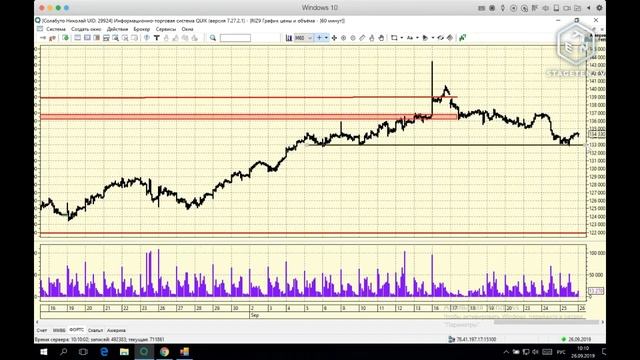
Task: Open the Создать окно menu
Action: [86, 29]
